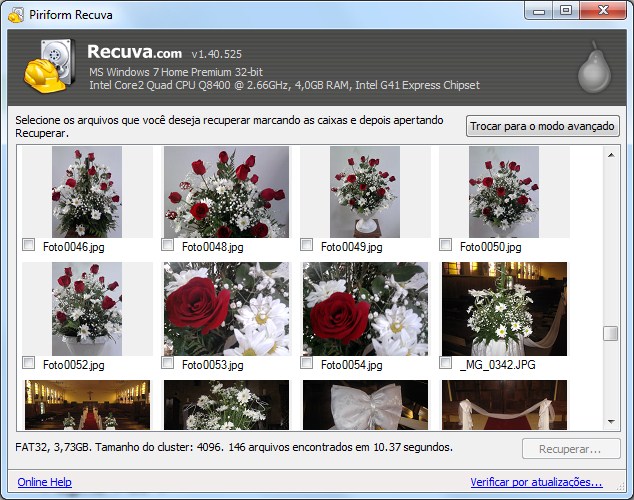Select the white bow thumbnail

366,405
